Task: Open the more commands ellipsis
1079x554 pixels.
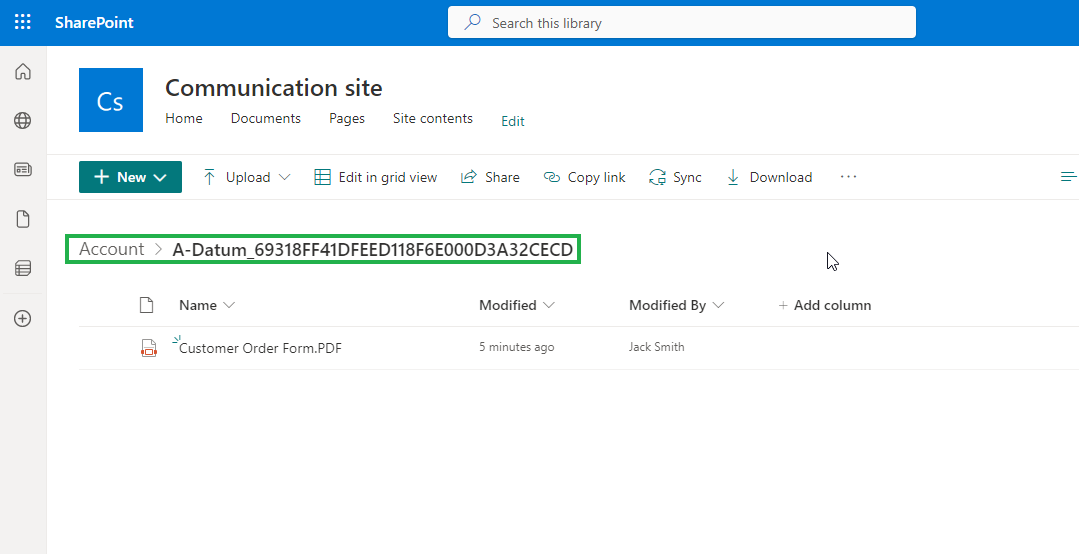Action: (x=848, y=177)
